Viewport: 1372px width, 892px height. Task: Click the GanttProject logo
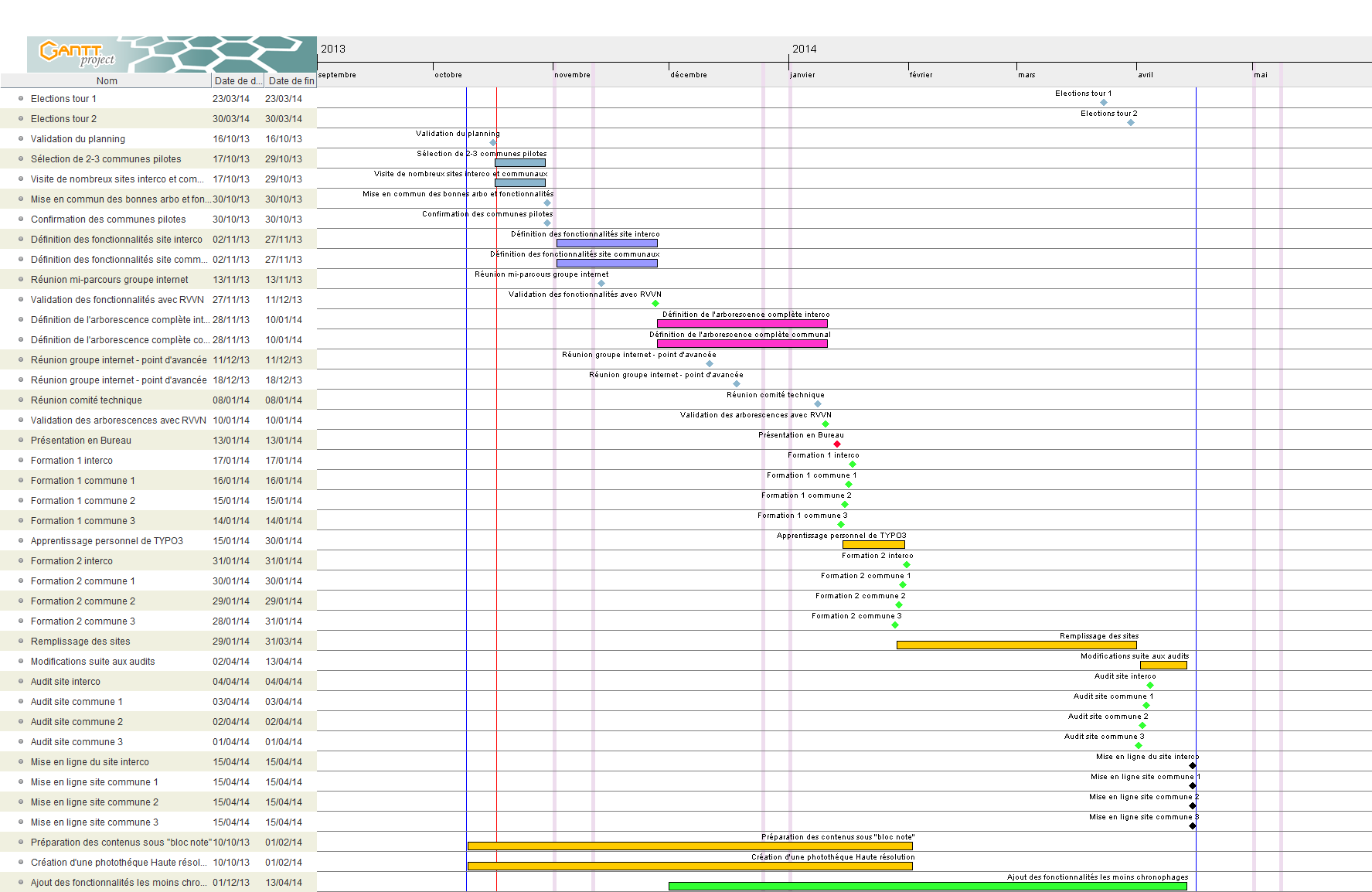[77, 53]
